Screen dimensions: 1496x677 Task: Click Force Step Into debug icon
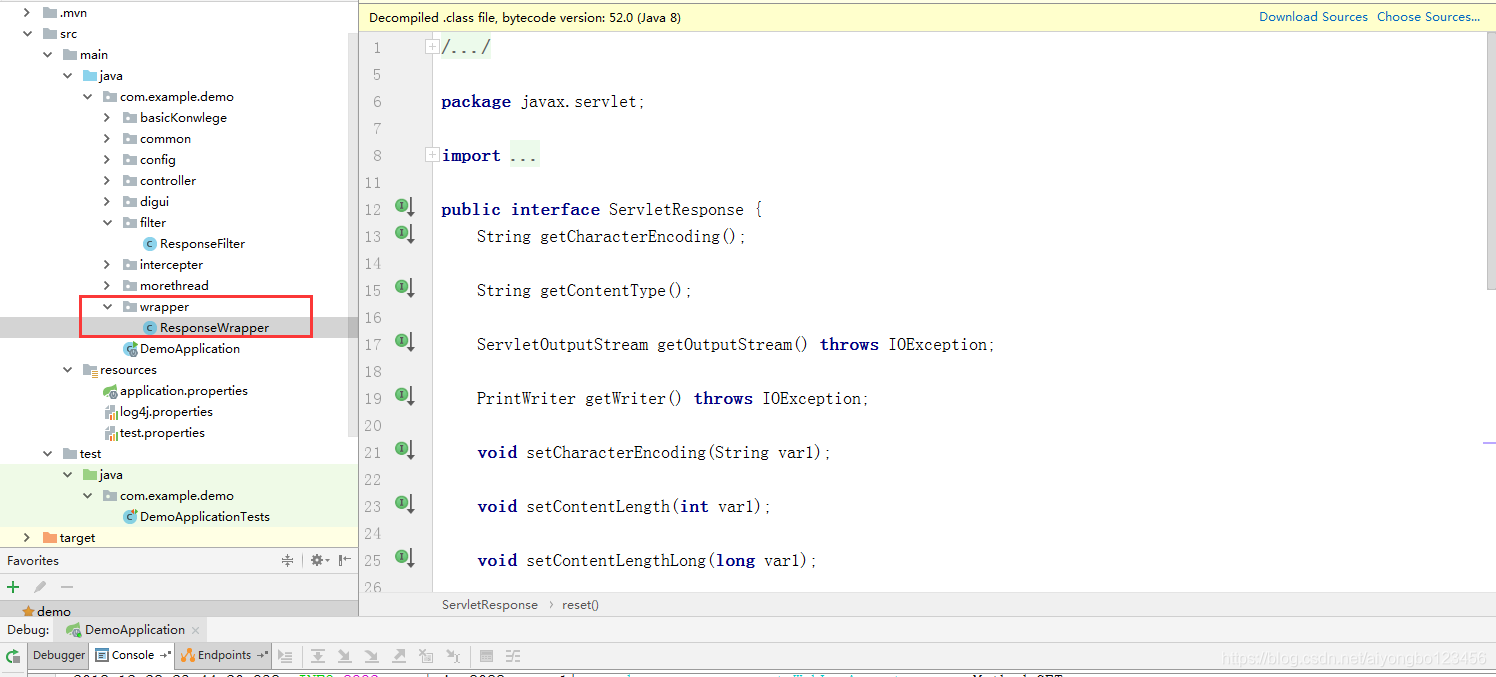[x=372, y=656]
